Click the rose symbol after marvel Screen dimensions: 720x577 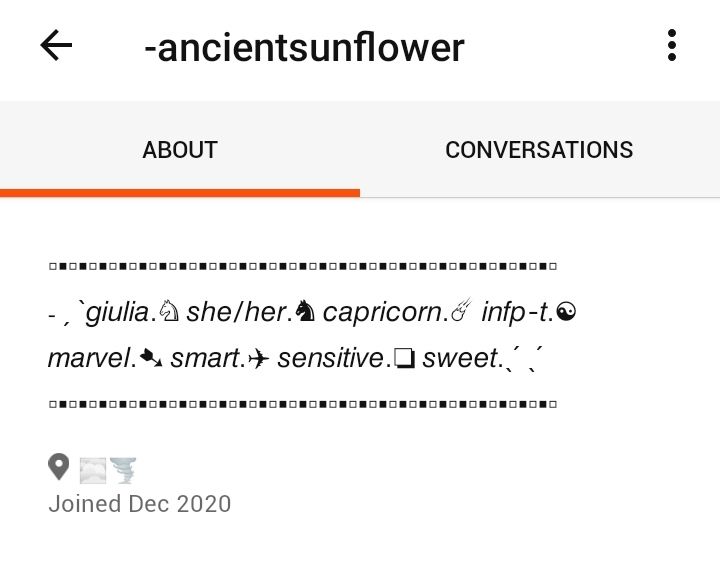point(152,358)
